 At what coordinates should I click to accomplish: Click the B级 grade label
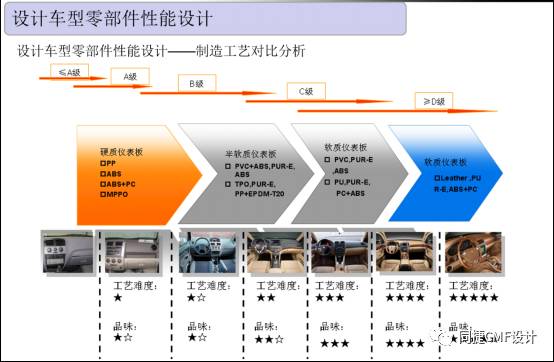197,84
